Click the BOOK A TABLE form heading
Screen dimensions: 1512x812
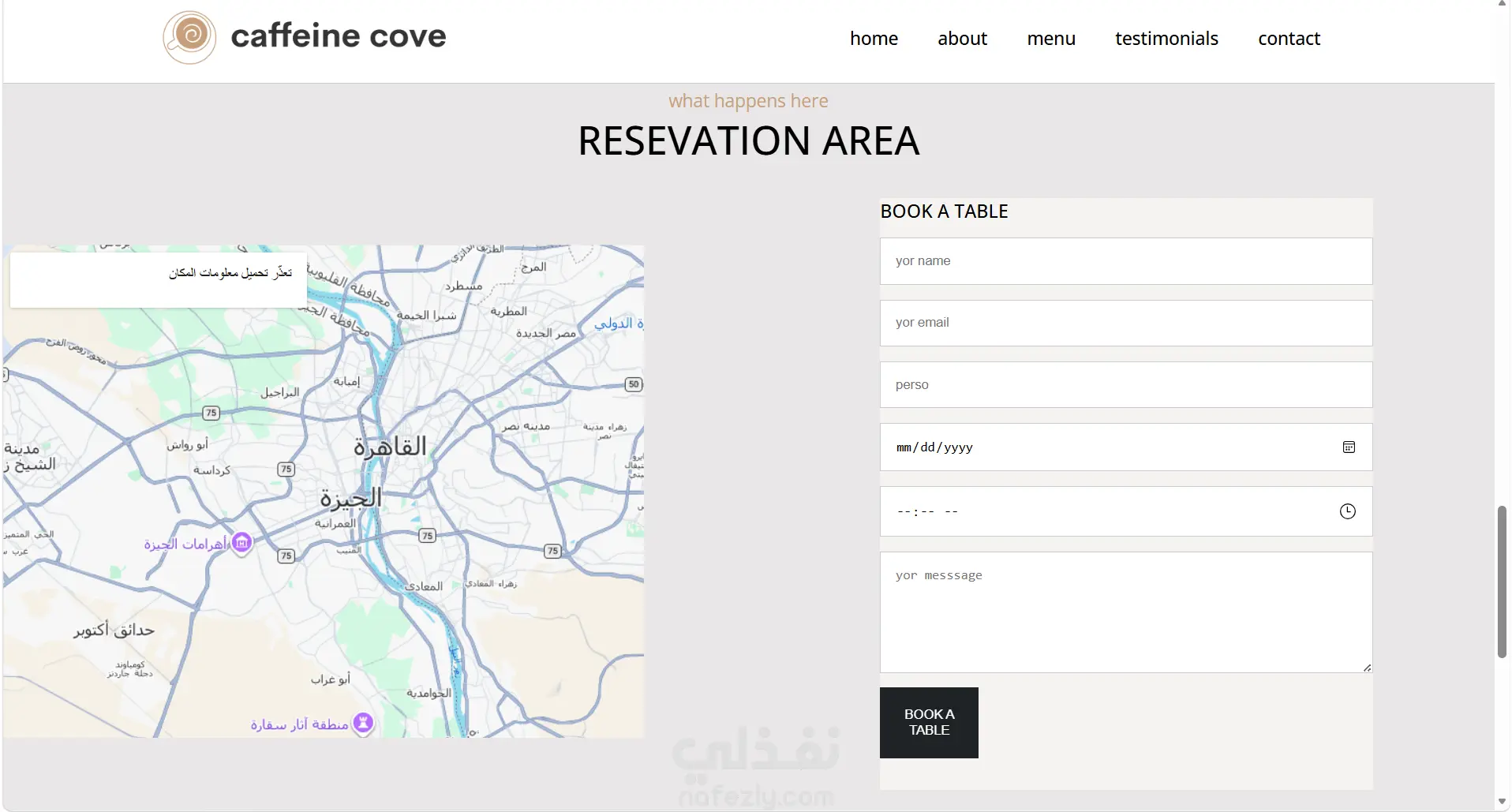coord(944,211)
